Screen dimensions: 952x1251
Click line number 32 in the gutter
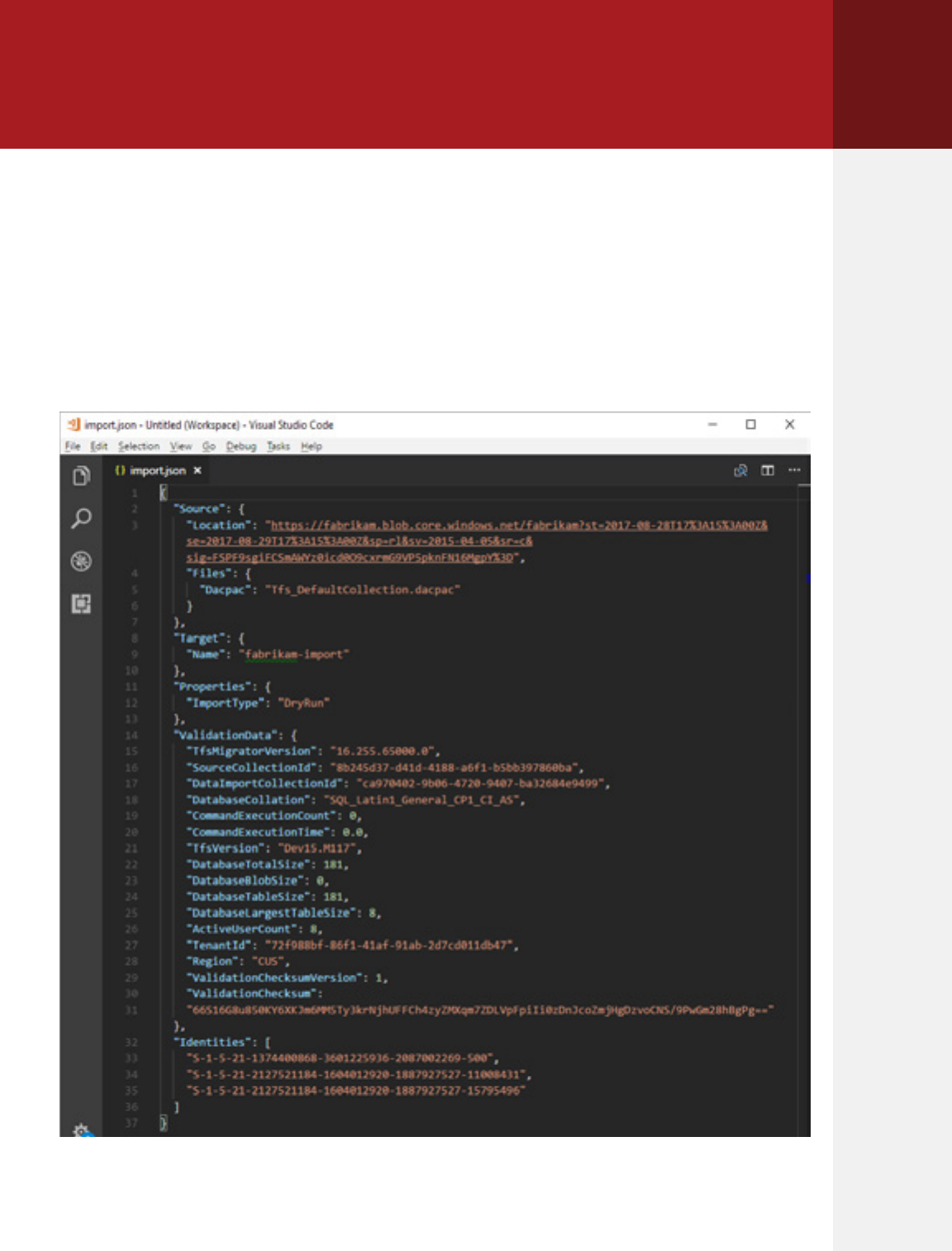click(132, 1043)
